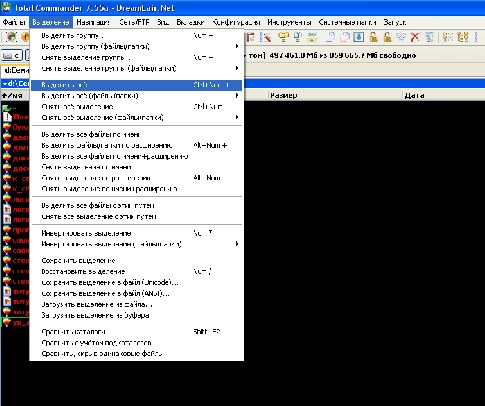Image resolution: width=485 pixels, height=406 pixels.
Task: Sort by the Имя column header
Action: point(15,96)
